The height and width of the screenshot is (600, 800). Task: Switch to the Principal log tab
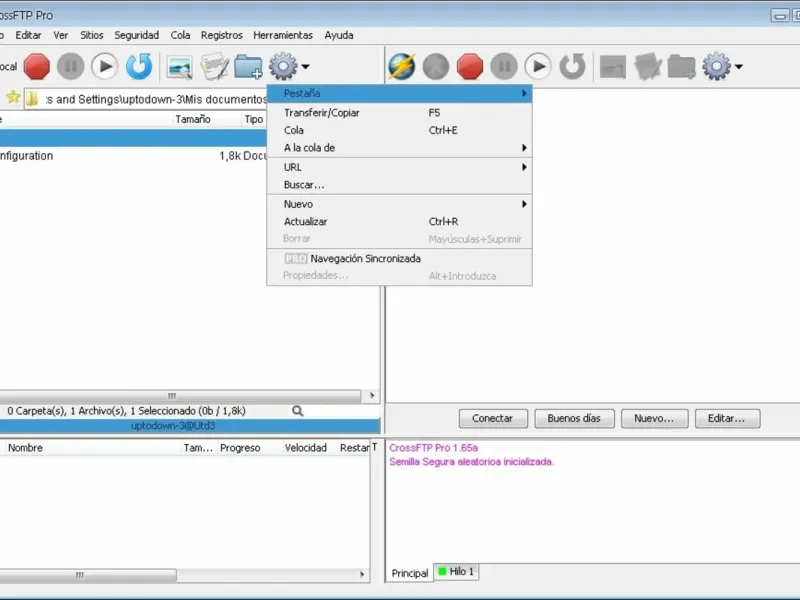point(410,573)
